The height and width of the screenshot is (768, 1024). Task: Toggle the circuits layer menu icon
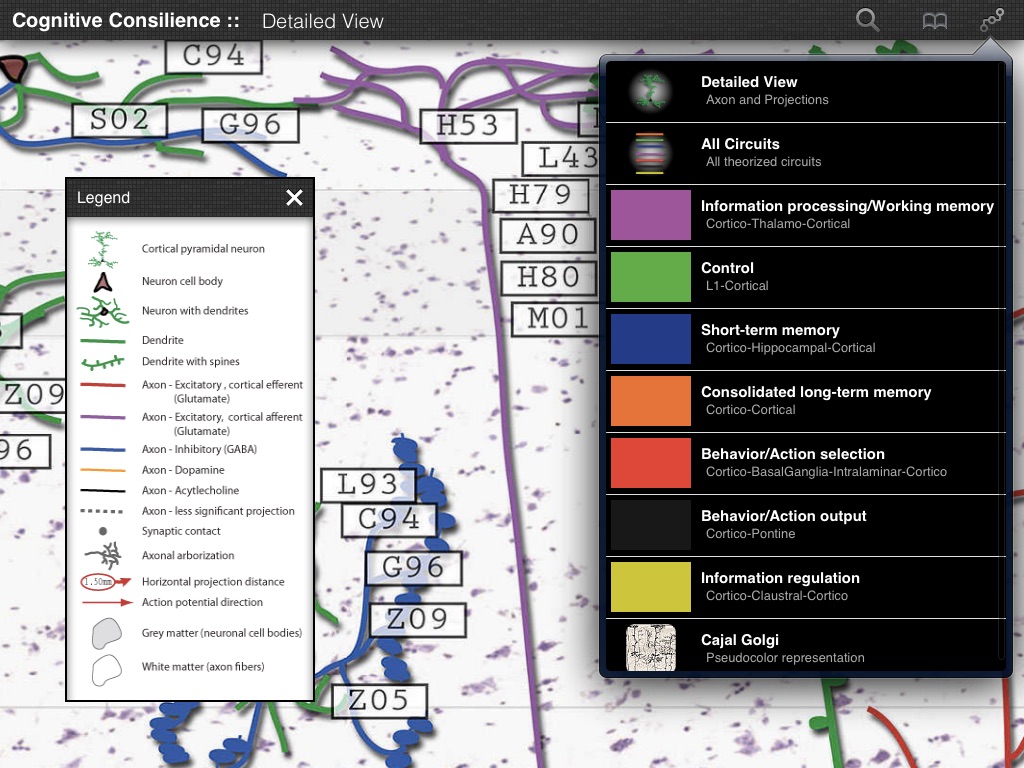pos(992,21)
